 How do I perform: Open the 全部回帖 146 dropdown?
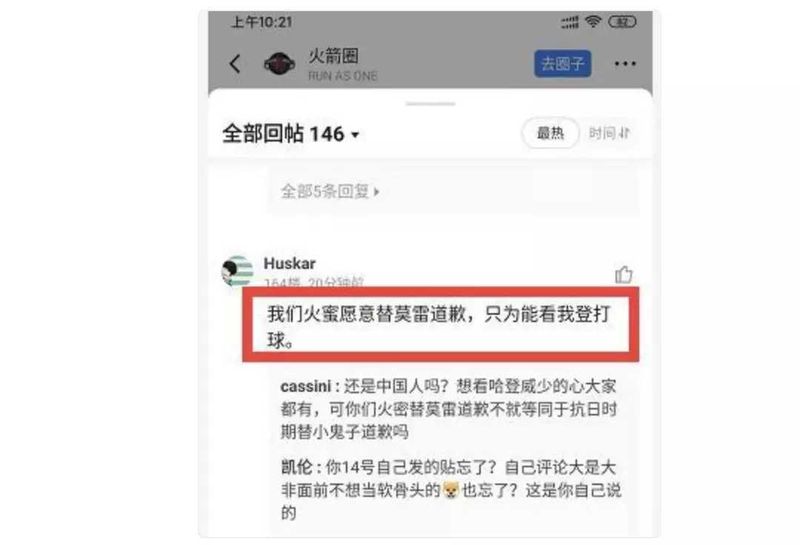291,134
